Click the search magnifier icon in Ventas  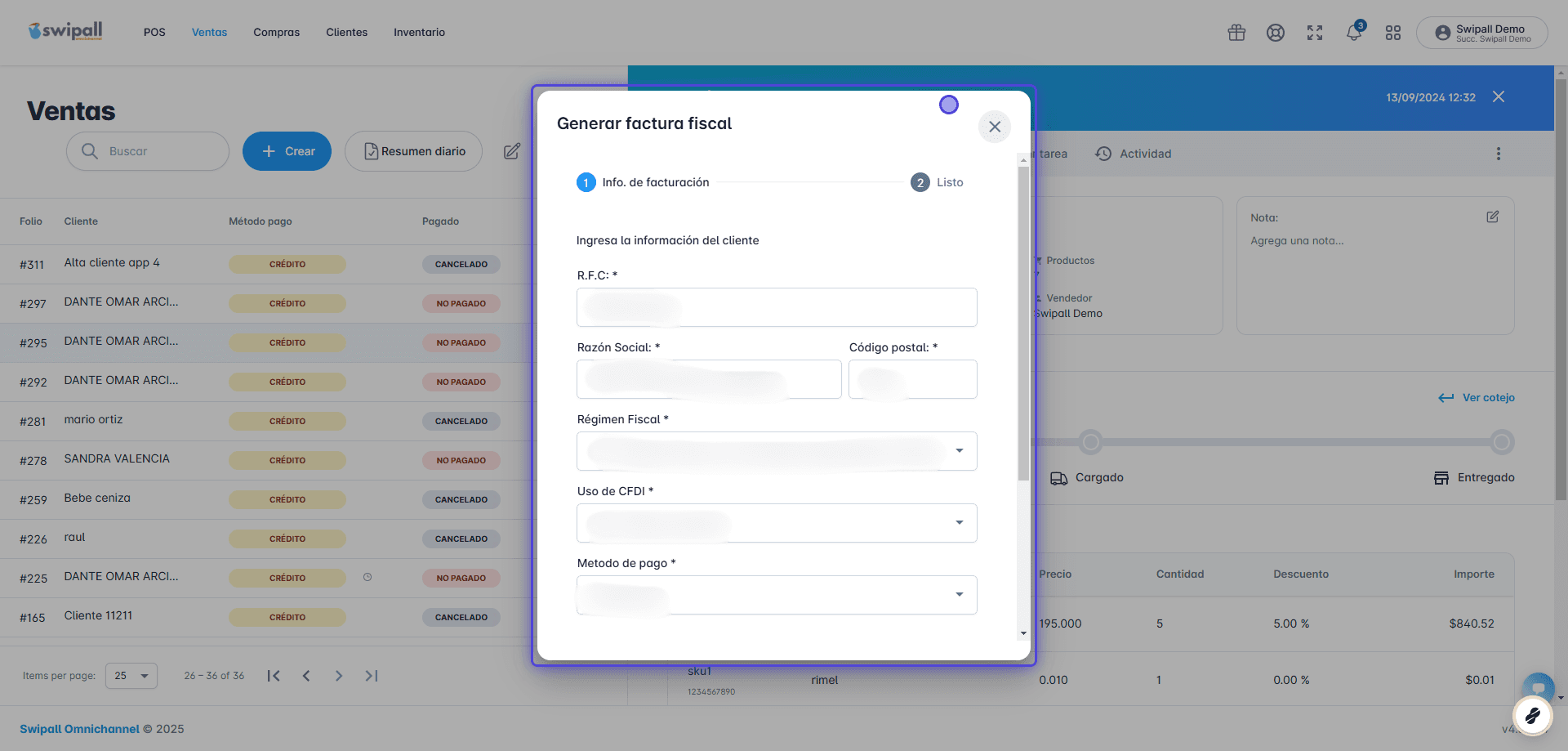(x=90, y=151)
